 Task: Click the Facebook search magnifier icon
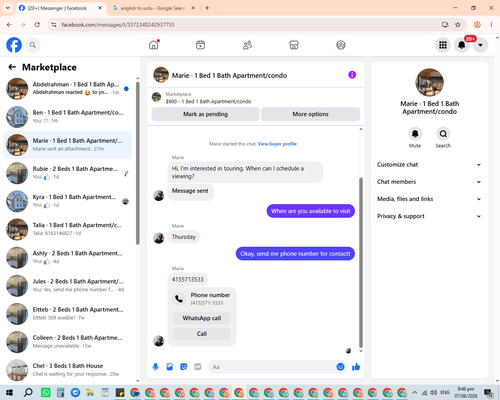coord(33,45)
